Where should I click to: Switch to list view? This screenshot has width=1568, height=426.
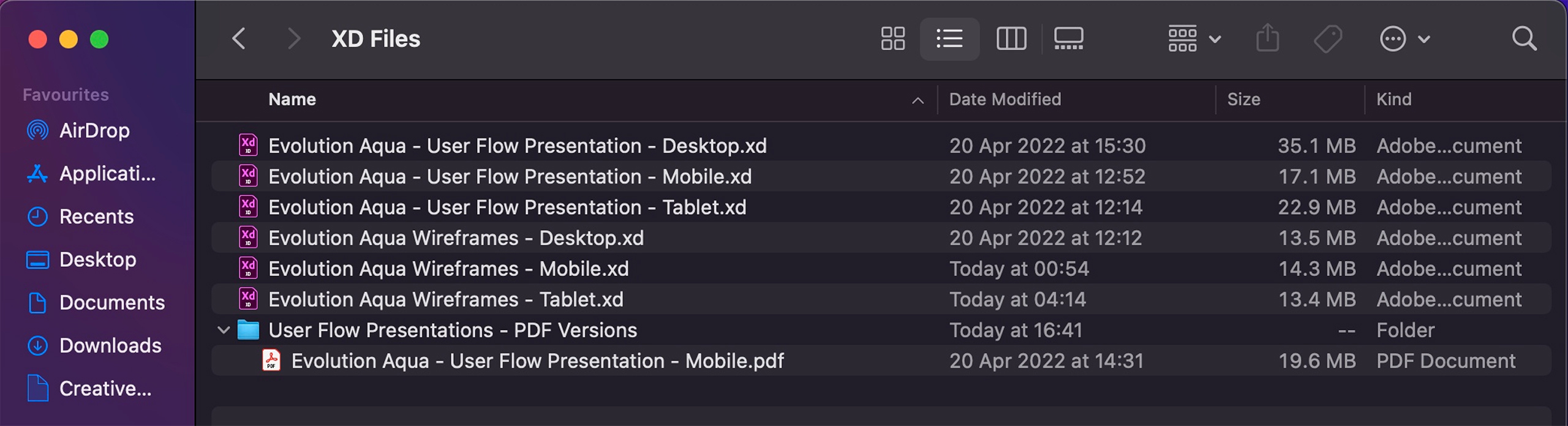[x=949, y=39]
